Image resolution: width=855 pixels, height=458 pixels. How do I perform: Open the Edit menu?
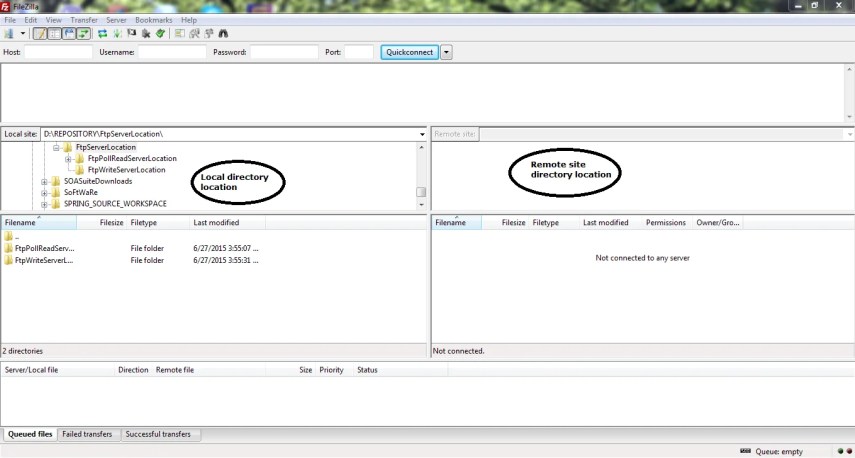(x=31, y=20)
